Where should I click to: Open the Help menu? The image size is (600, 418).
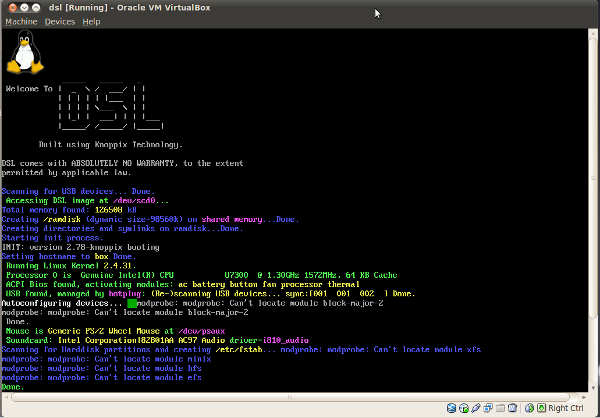click(91, 22)
